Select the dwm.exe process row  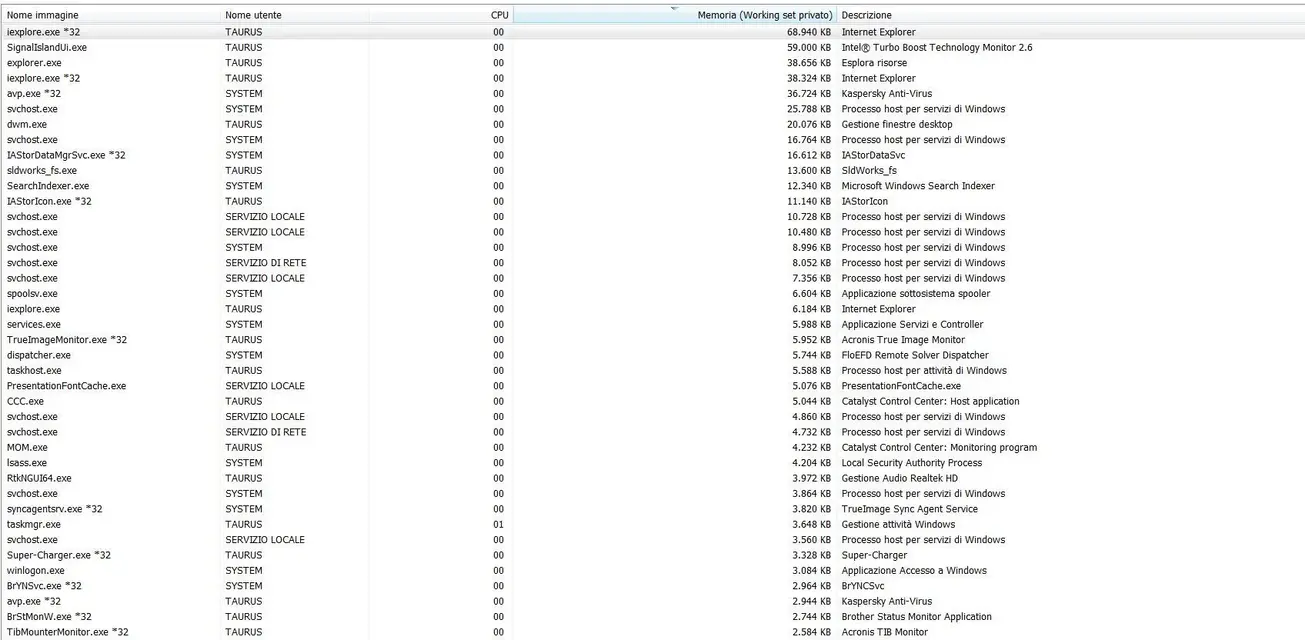27,125
